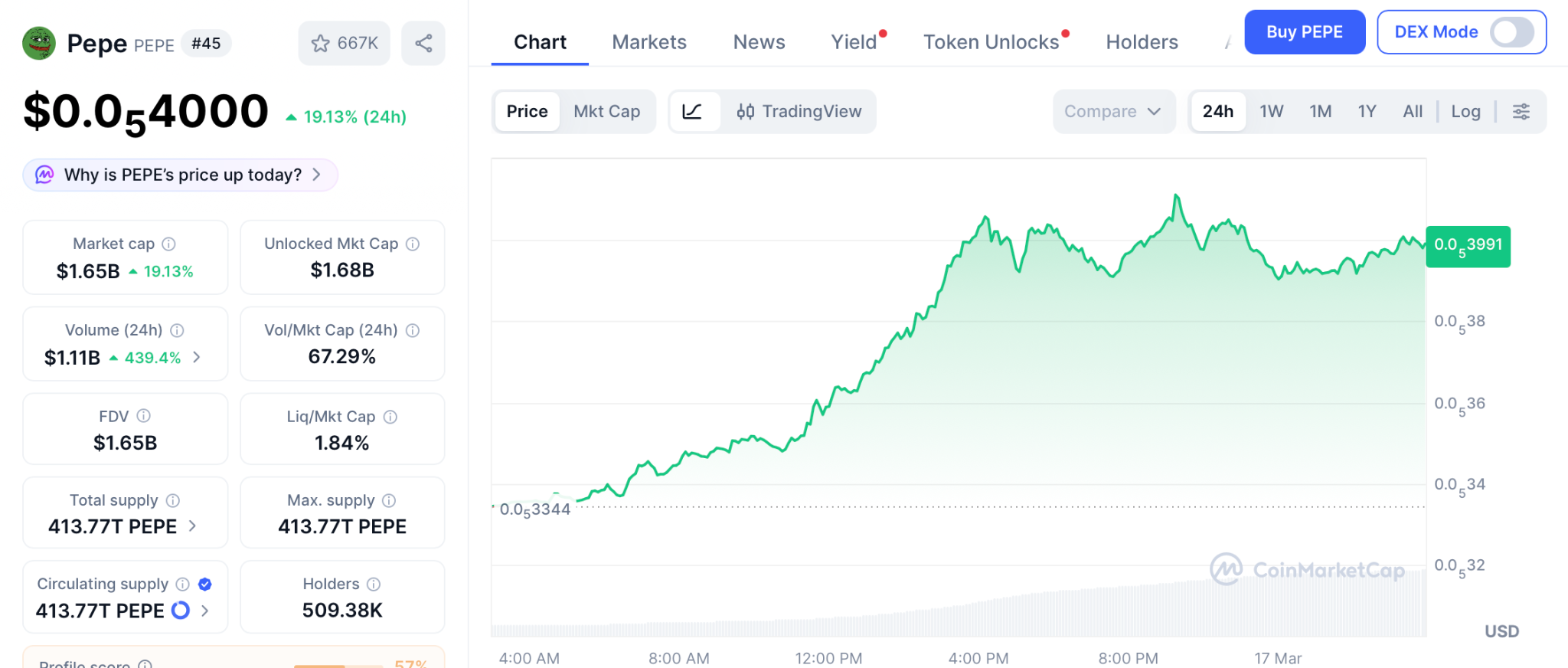
Task: Switch to Token Unlocks tab
Action: [x=991, y=42]
